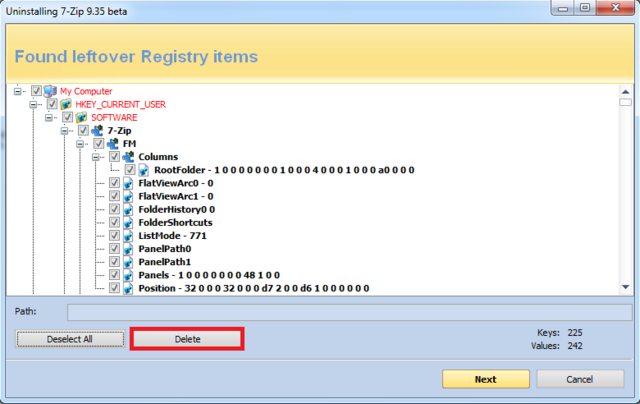Select the RootFolder value entry text
Image resolution: width=640 pixels, height=404 pixels.
pos(284,170)
